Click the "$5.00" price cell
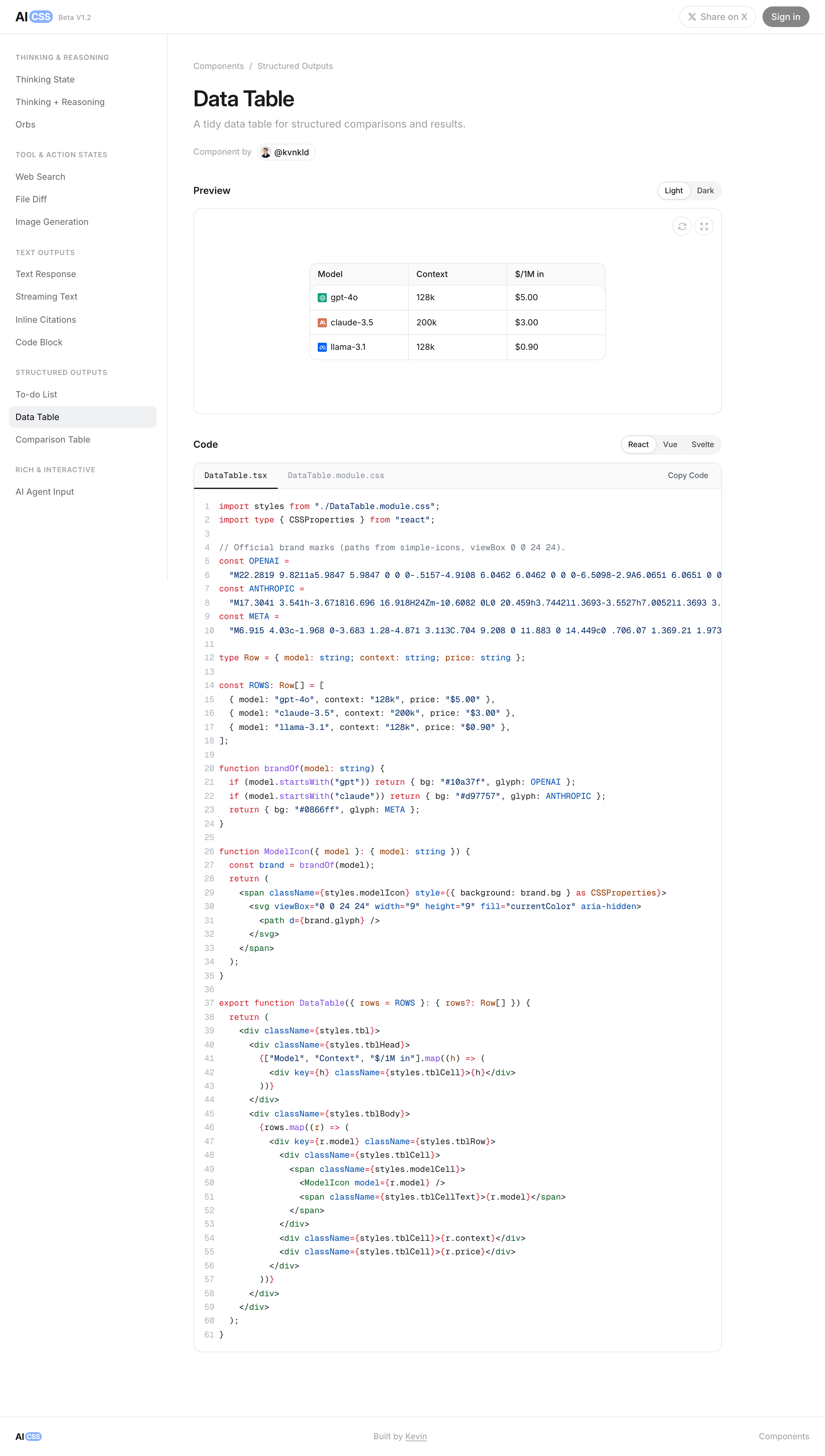The image size is (825, 1456). [x=556, y=298]
